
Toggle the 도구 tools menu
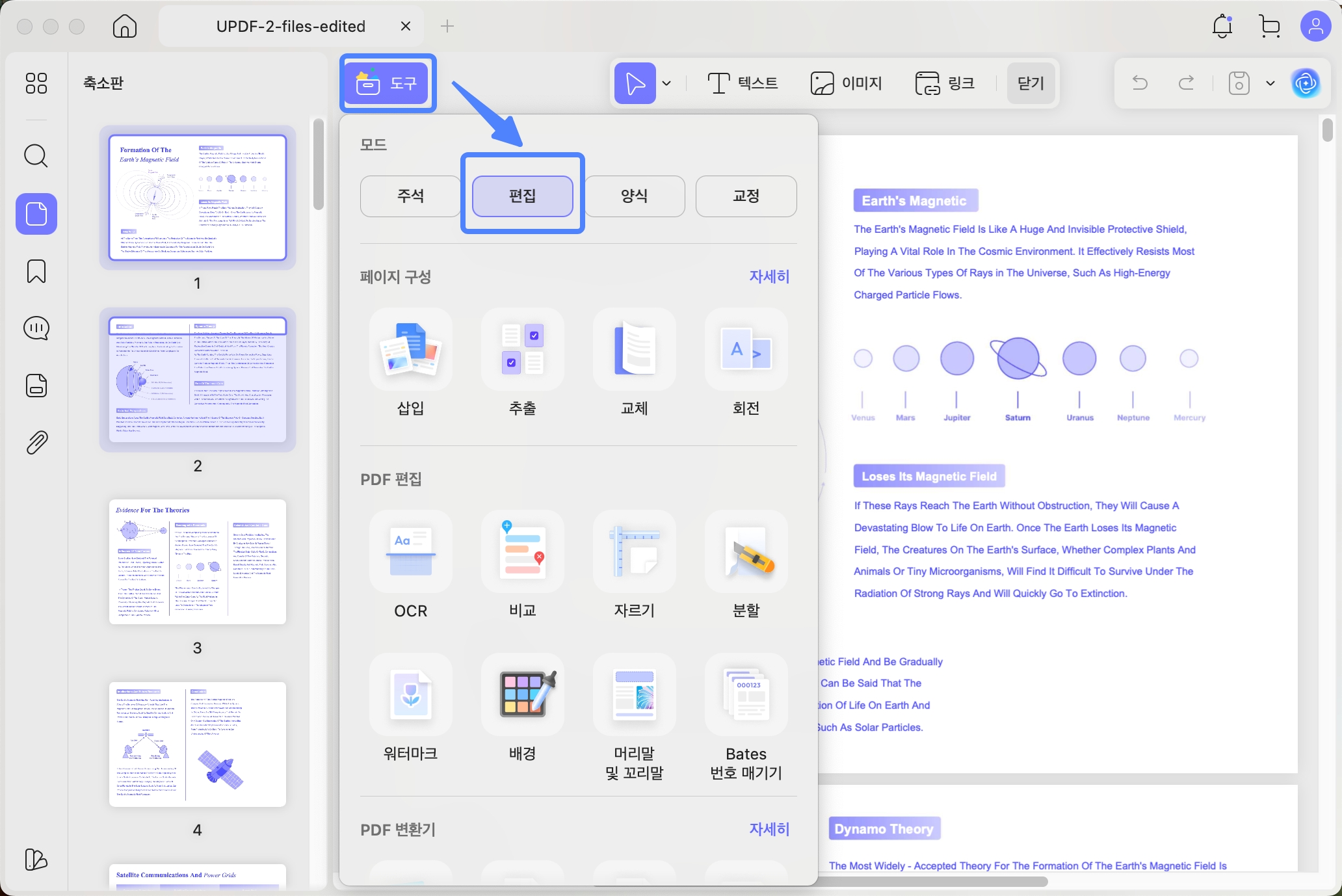pos(388,83)
